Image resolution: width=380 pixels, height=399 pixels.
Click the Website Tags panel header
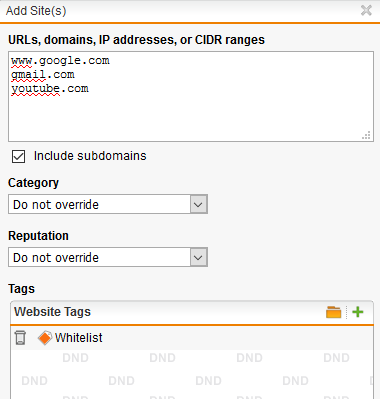pyautogui.click(x=192, y=312)
